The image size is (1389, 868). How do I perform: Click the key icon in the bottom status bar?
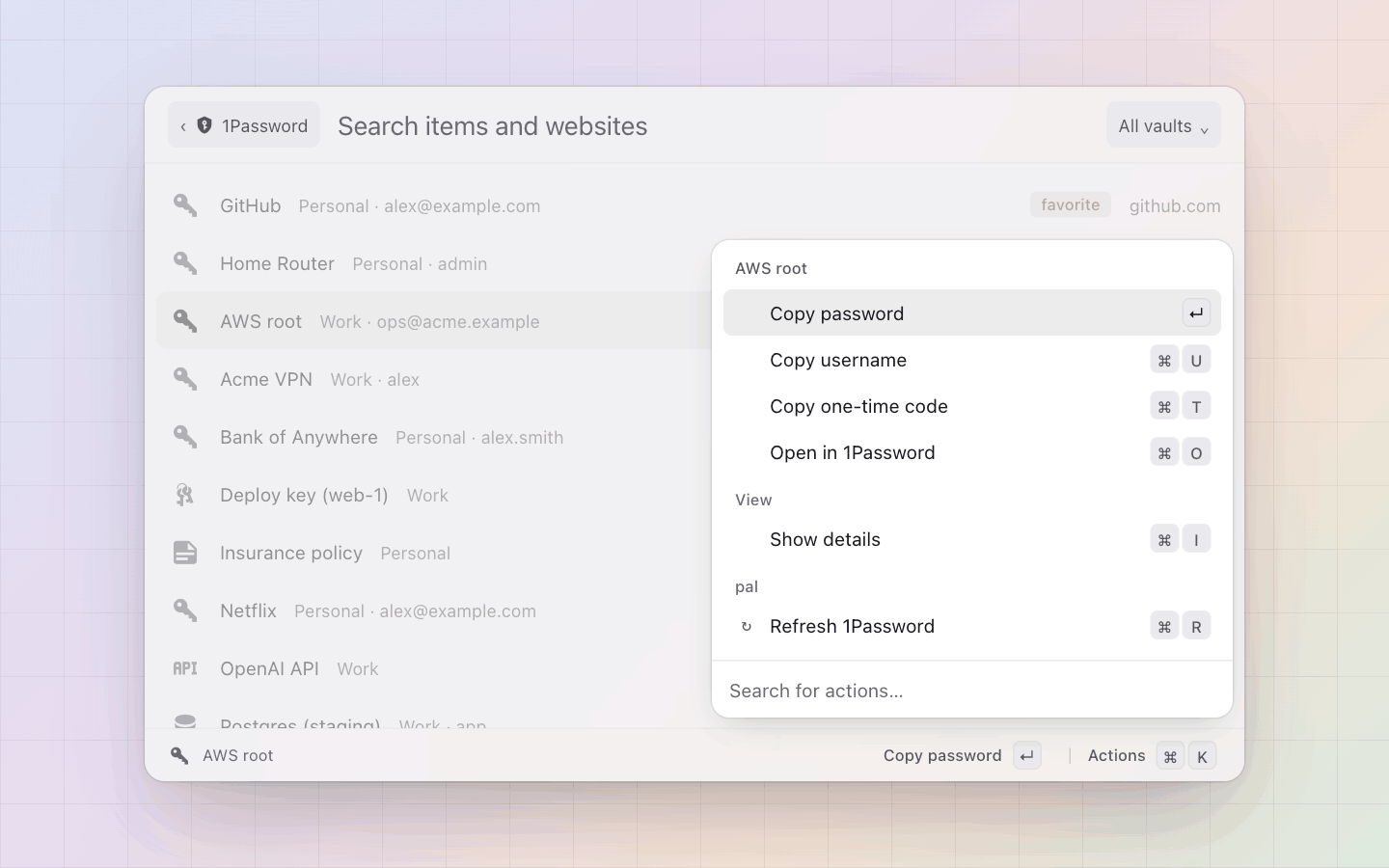pyautogui.click(x=179, y=755)
